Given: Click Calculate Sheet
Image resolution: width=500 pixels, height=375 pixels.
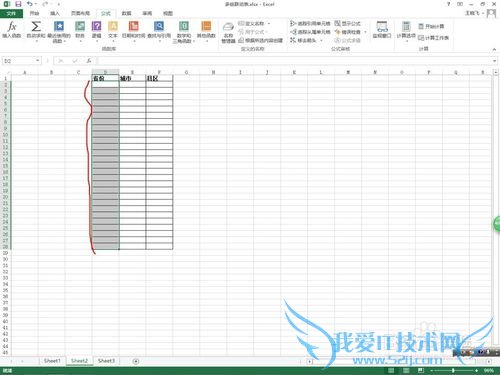Looking at the screenshot, I should [433, 38].
